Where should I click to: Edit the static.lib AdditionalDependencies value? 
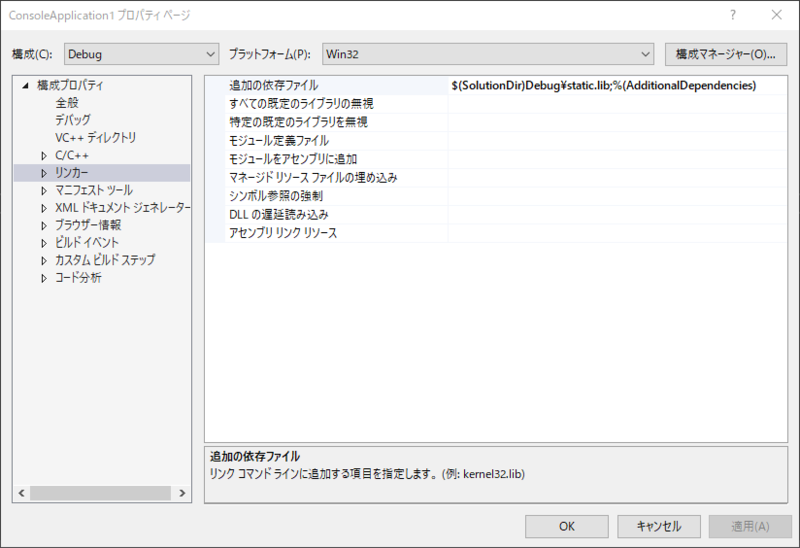coord(617,85)
